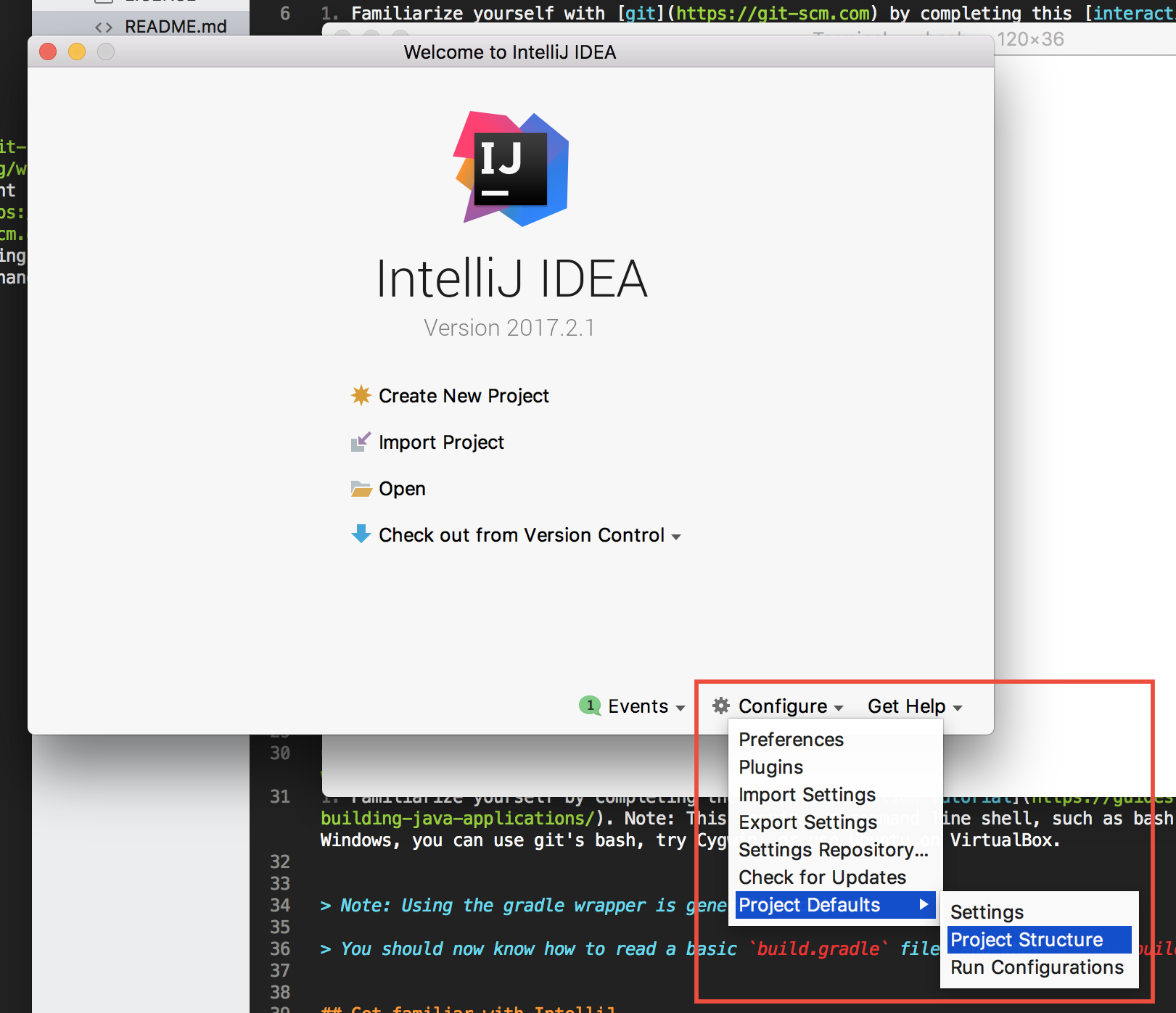Viewport: 1176px width, 1013px height.
Task: Choose Preferences in Configure menu
Action: coord(834,740)
